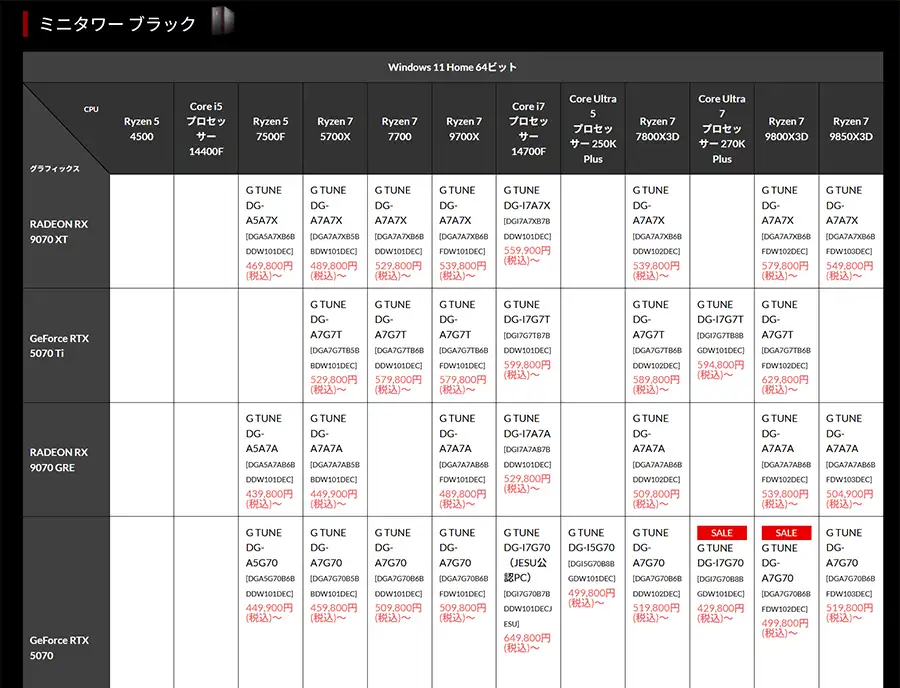Open DG-A5G70 model in RTX 5070 row
Image resolution: width=900 pixels, height=688 pixels.
coord(270,574)
